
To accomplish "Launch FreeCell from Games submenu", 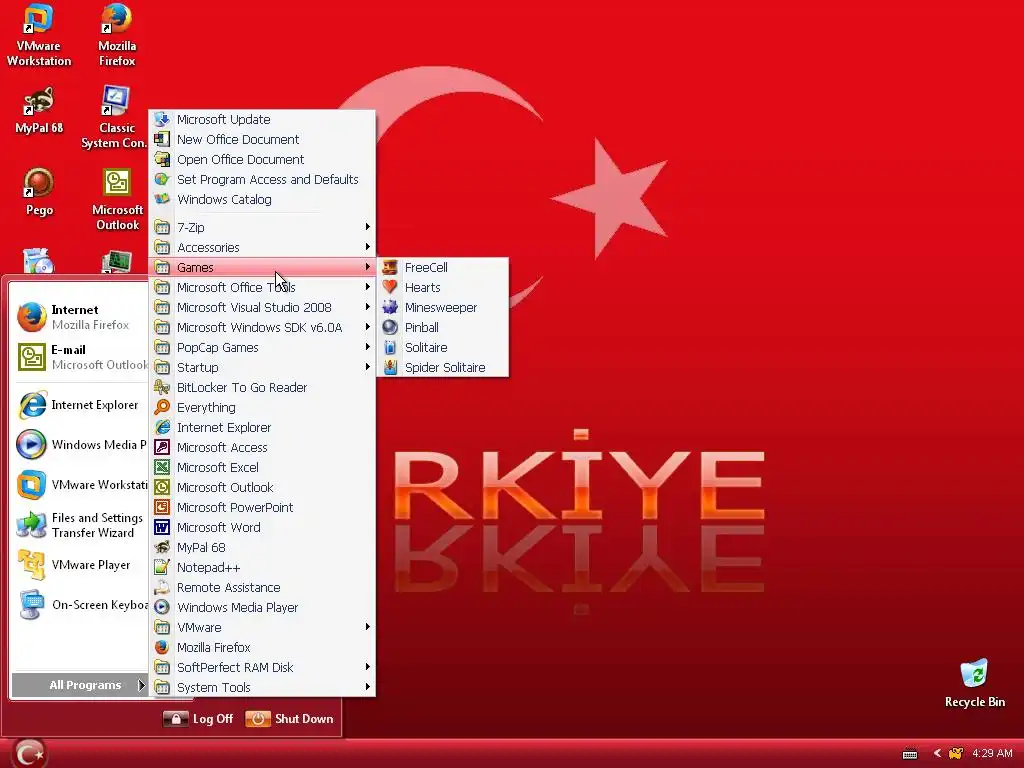I will [442, 267].
